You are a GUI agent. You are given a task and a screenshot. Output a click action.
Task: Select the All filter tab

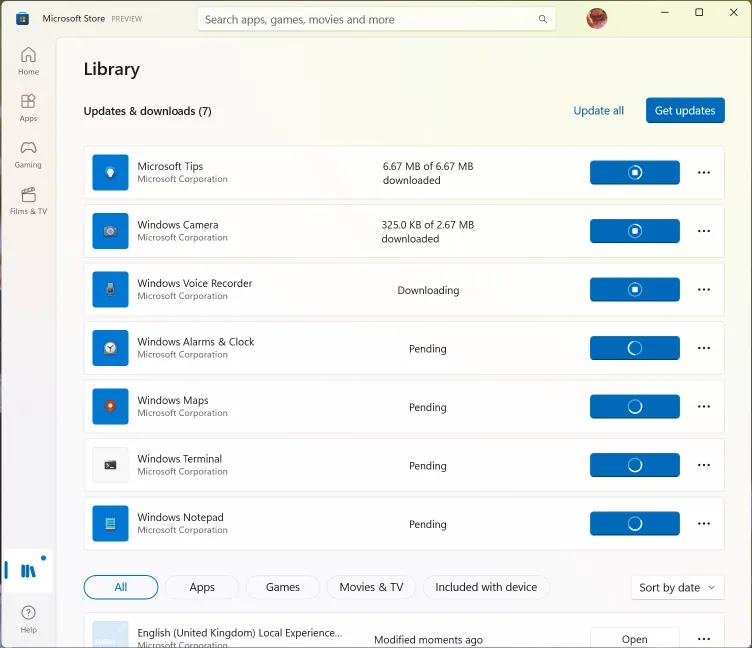[x=121, y=587]
